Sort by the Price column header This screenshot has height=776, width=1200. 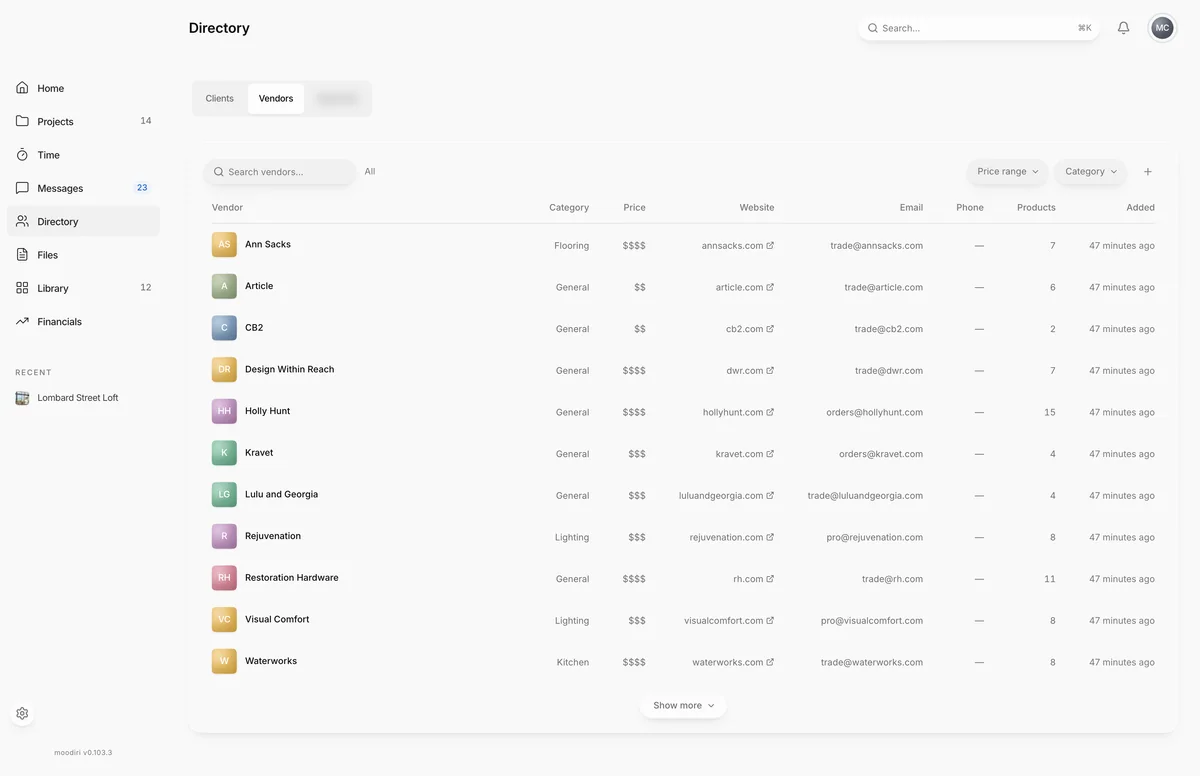click(x=634, y=207)
